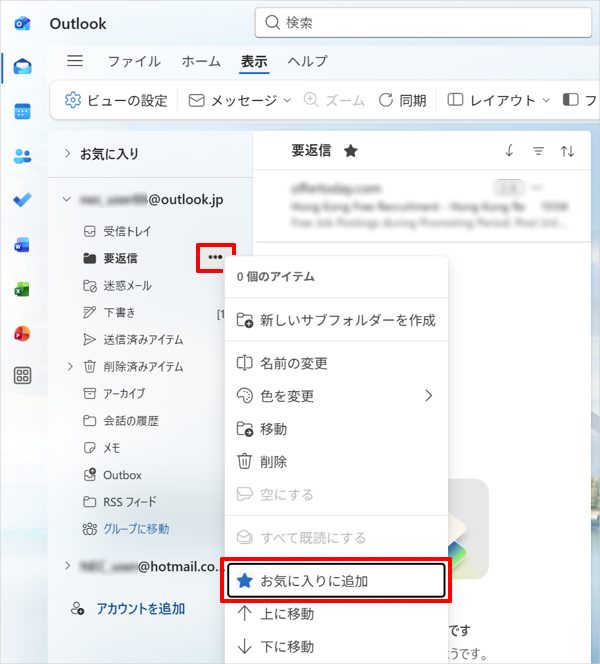Open the To Do checkmark icon
Image resolution: width=600 pixels, height=664 pixels.
(x=22, y=200)
